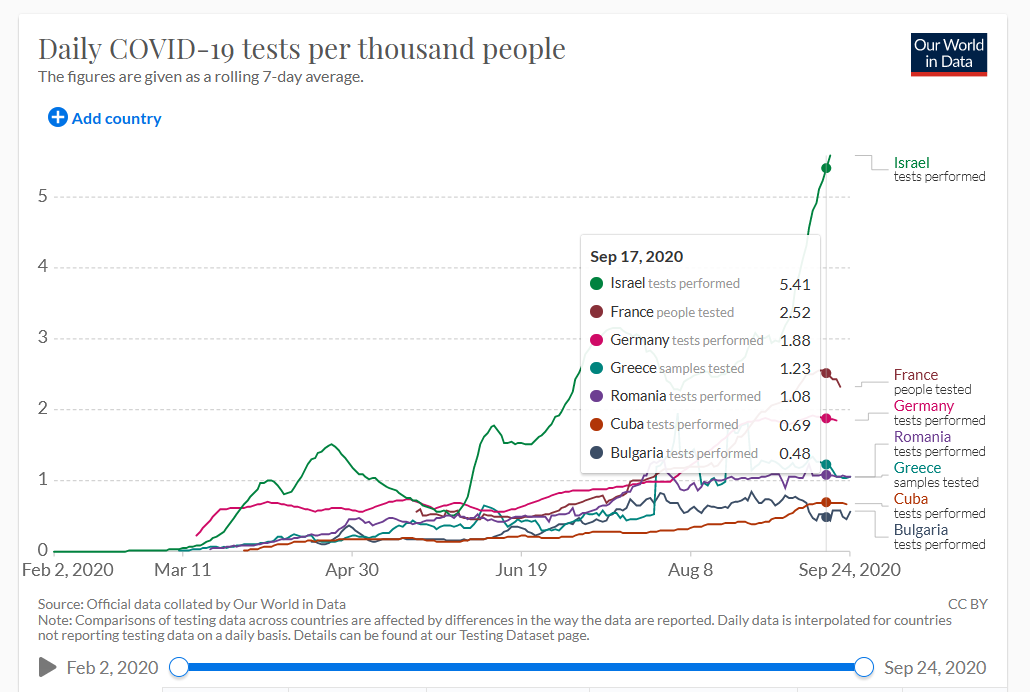
Task: Click the blue timeline range bar
Action: pos(521,667)
